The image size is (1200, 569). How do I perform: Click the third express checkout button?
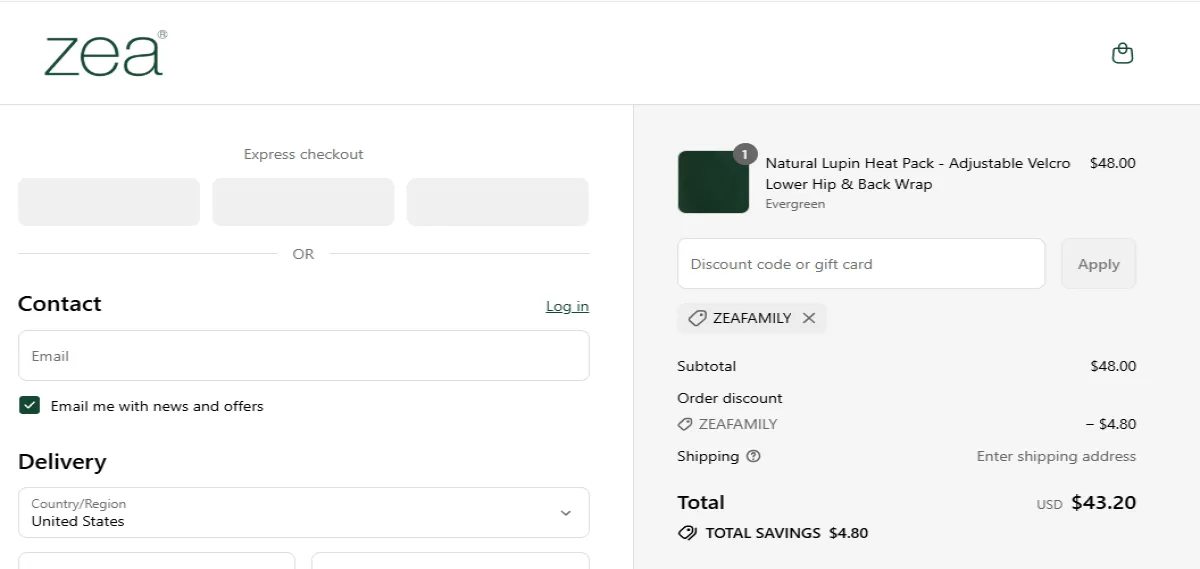[498, 202]
